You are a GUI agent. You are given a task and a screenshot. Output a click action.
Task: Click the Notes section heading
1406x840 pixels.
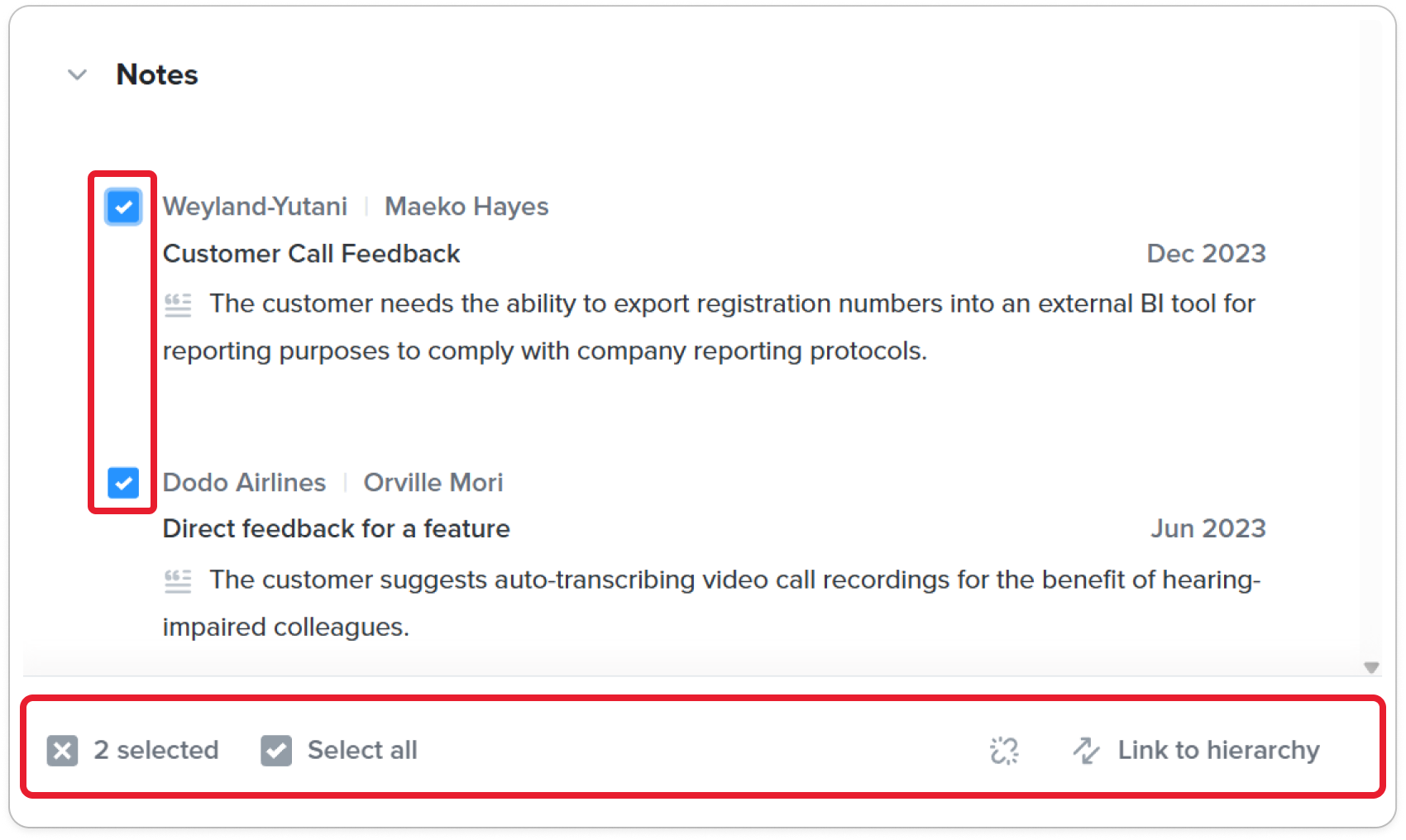[157, 74]
